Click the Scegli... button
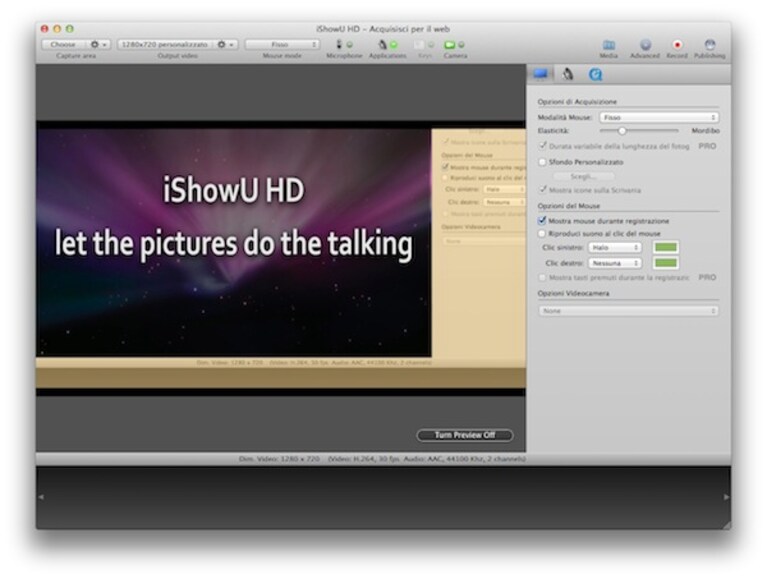The height and width of the screenshot is (579, 767). click(583, 176)
